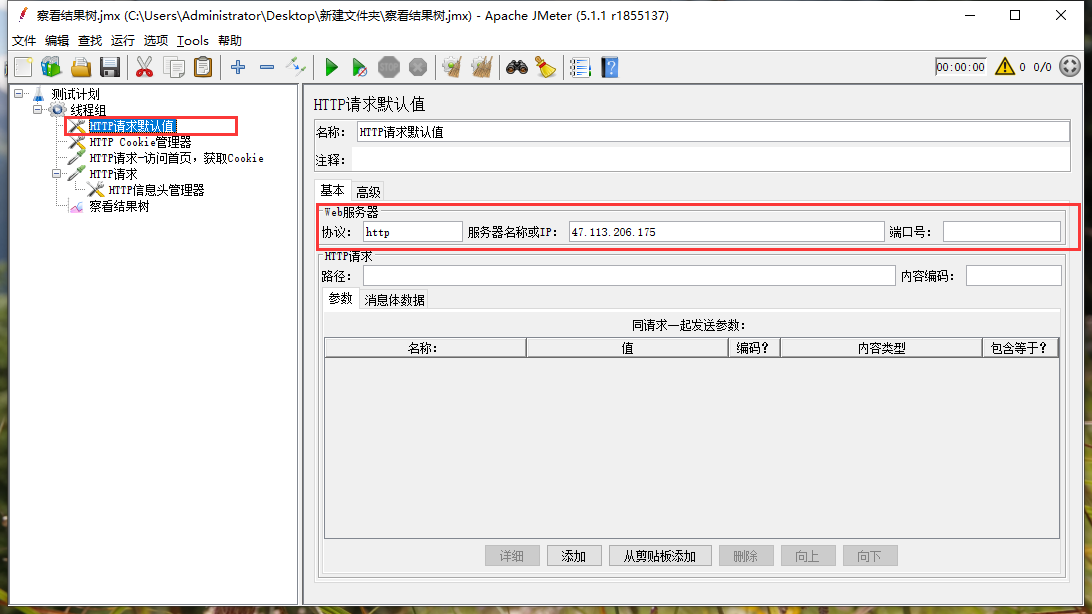Click the Cut scissors icon
The height and width of the screenshot is (614, 1092).
click(144, 68)
